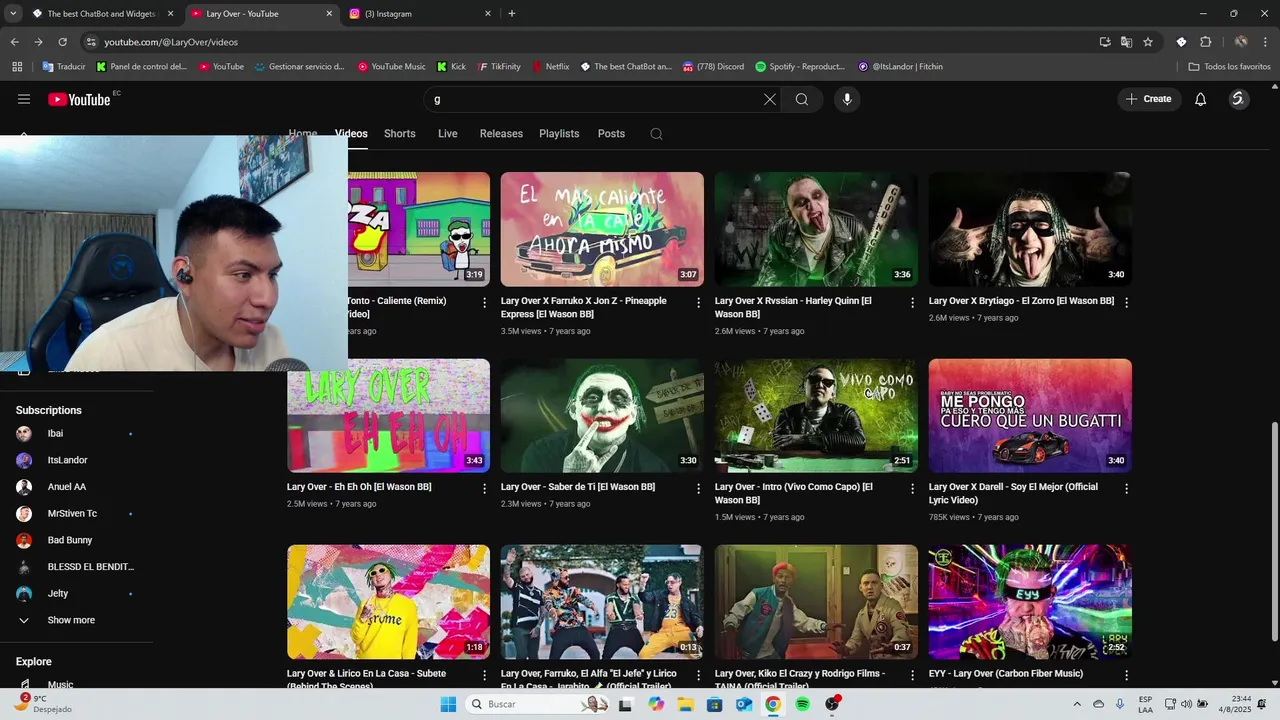The width and height of the screenshot is (1280, 720).
Task: Open the Chrome tab search dropdown
Action: (13, 14)
